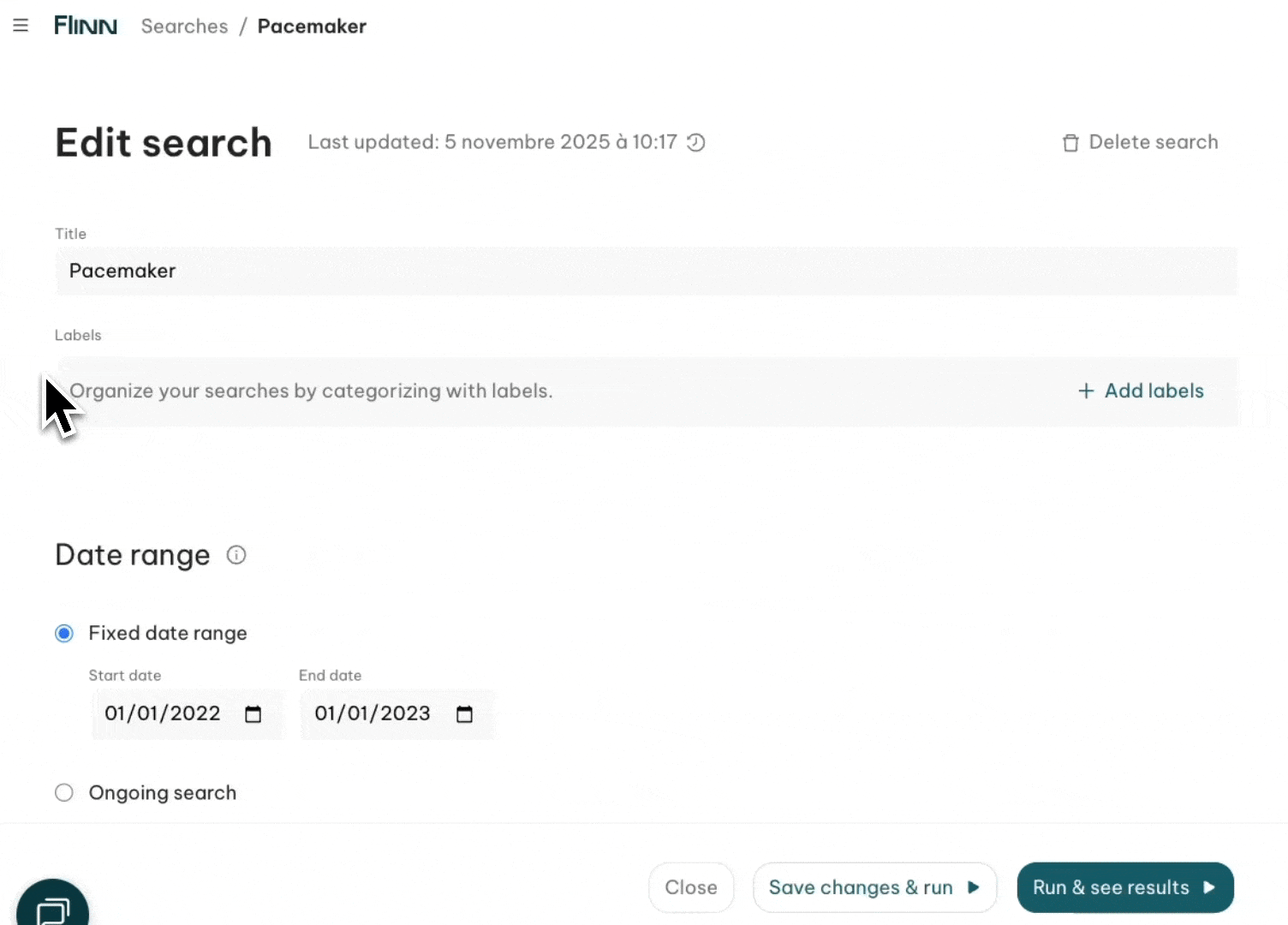Image resolution: width=1288 pixels, height=925 pixels.
Task: Open the last-updated history clock icon
Action: pyautogui.click(x=696, y=143)
